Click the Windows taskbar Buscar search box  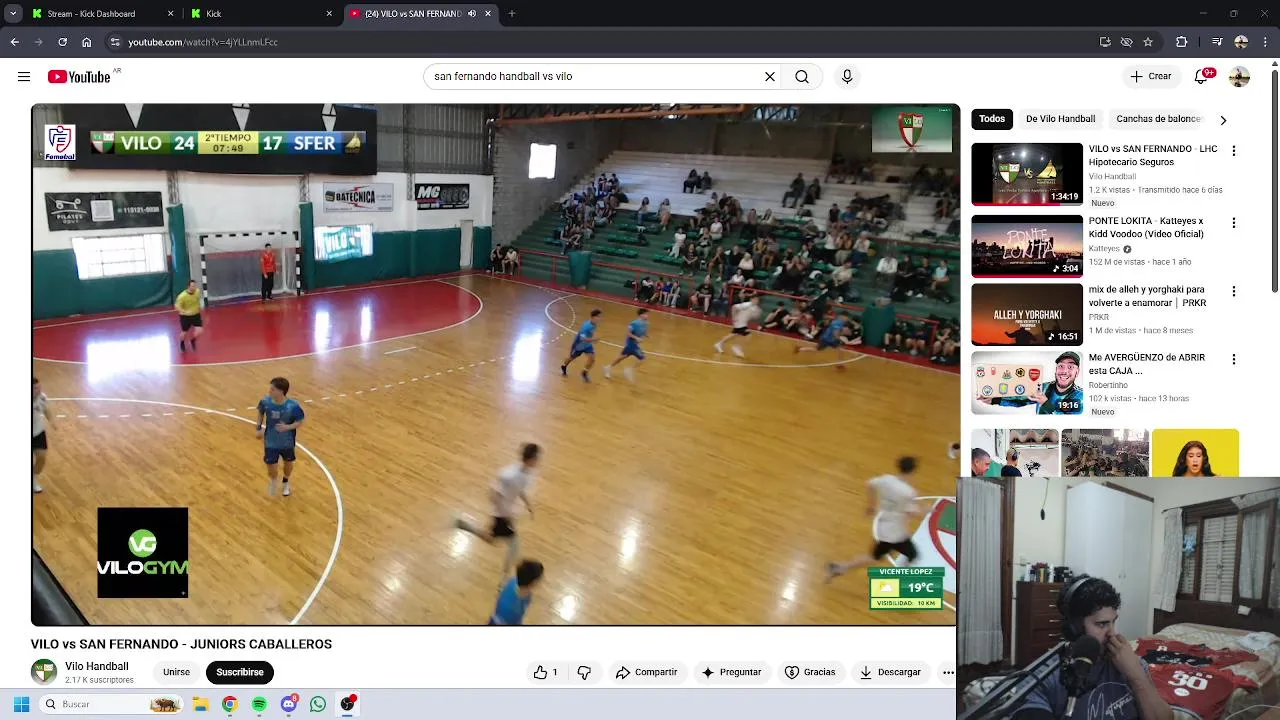pyautogui.click(x=110, y=704)
